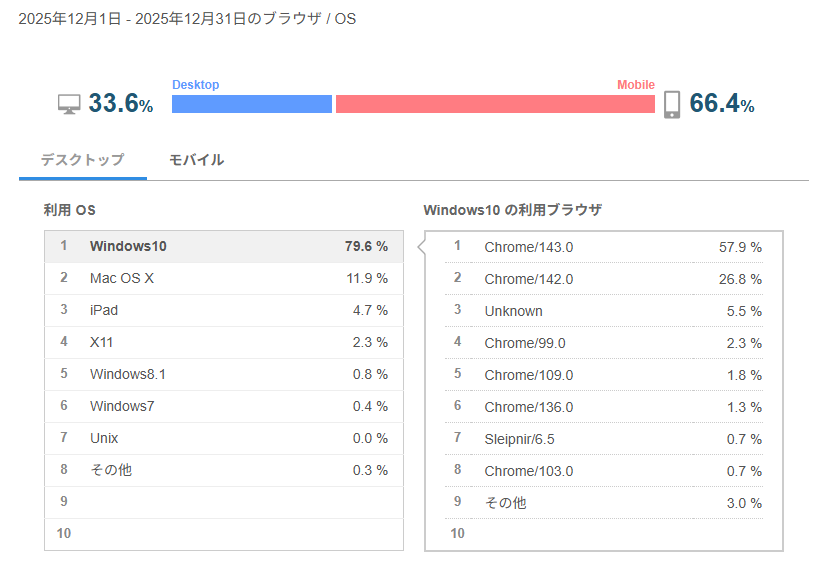Select the デスクトップ tab
Viewport: 827px width, 570px height.
(82, 160)
